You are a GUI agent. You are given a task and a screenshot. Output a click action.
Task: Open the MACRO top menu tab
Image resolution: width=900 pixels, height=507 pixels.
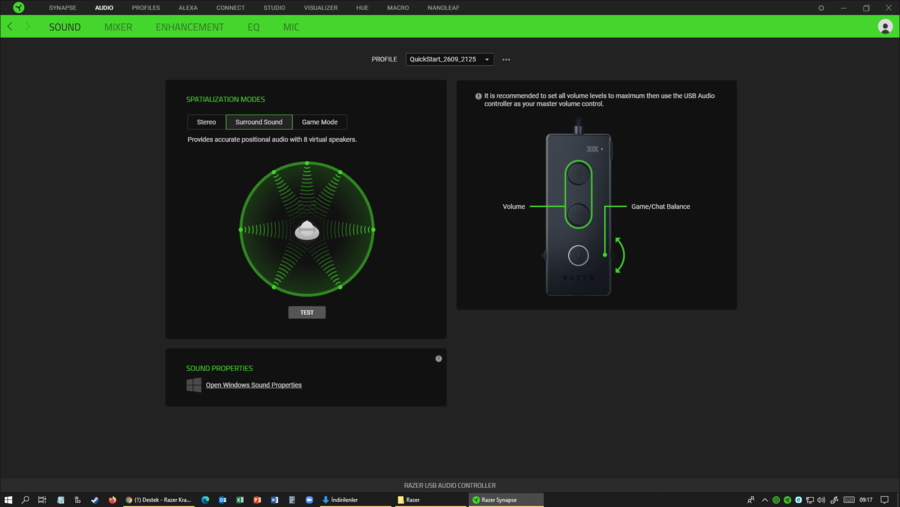pos(398,8)
